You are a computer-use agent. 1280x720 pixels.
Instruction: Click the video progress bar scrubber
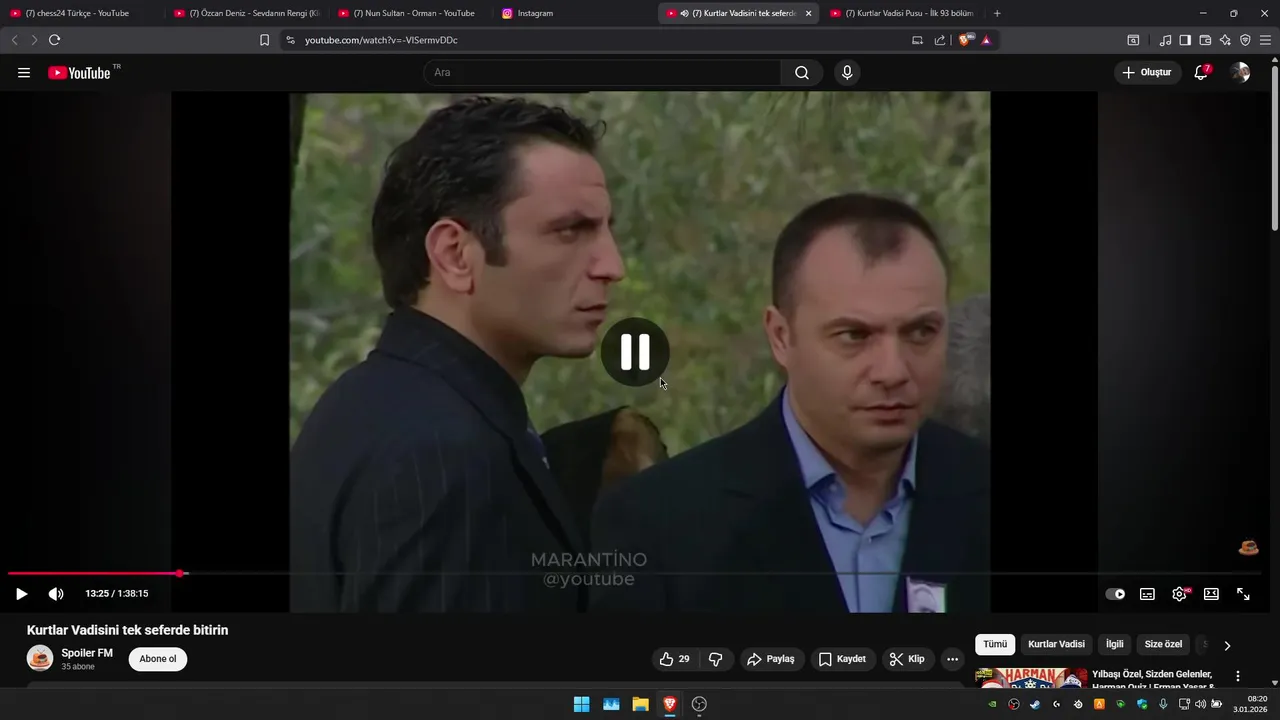tap(180, 573)
